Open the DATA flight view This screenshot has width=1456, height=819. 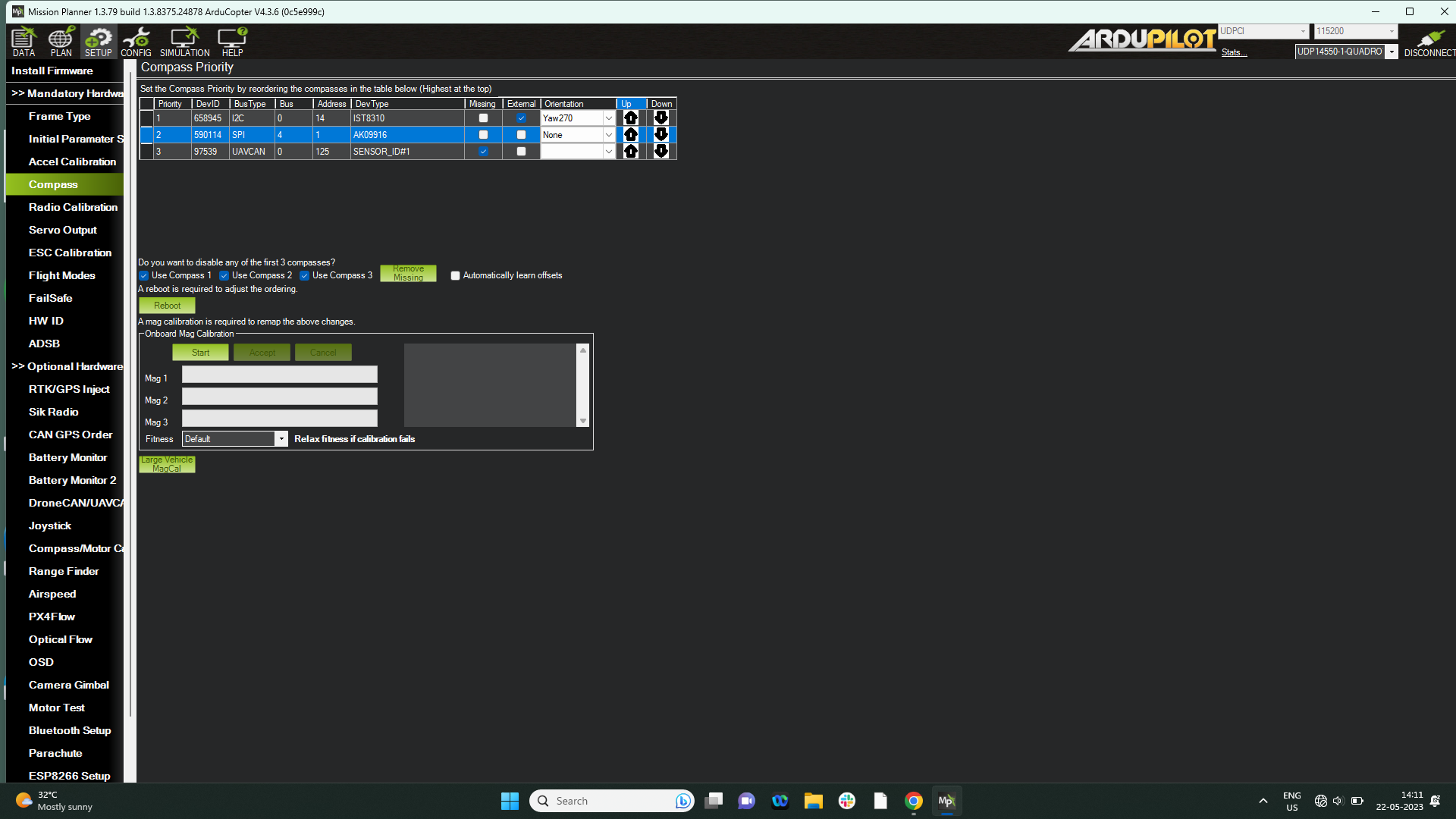pos(23,42)
